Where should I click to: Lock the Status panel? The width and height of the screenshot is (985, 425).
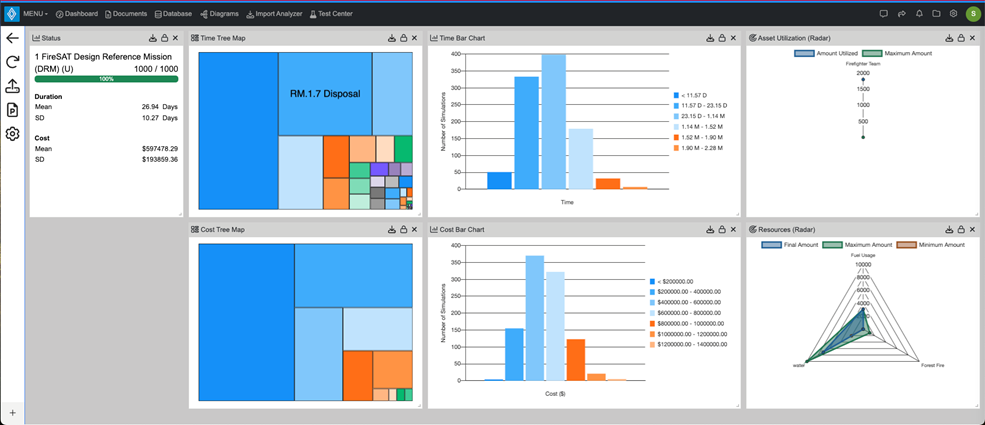164,38
